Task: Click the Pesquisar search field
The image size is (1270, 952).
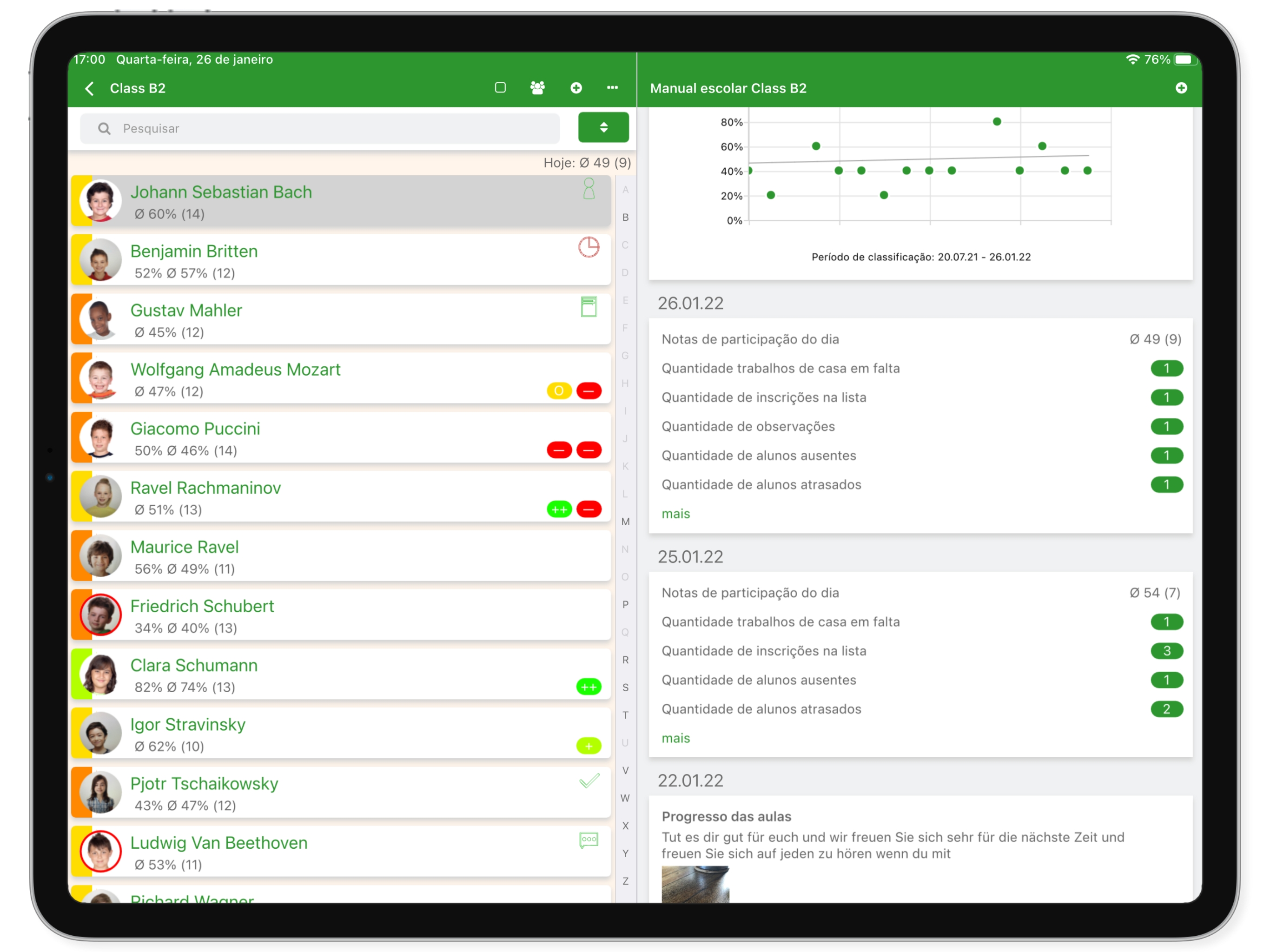Action: coord(322,129)
